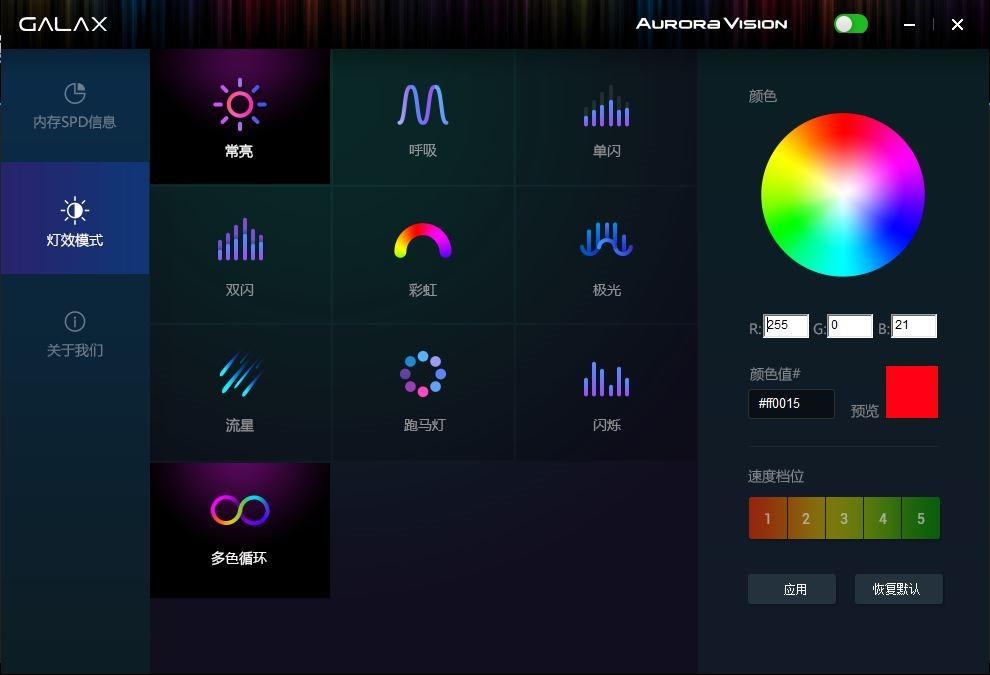The width and height of the screenshot is (990, 675).
Task: Select the 跑马灯 marquee effect
Action: pyautogui.click(x=422, y=392)
